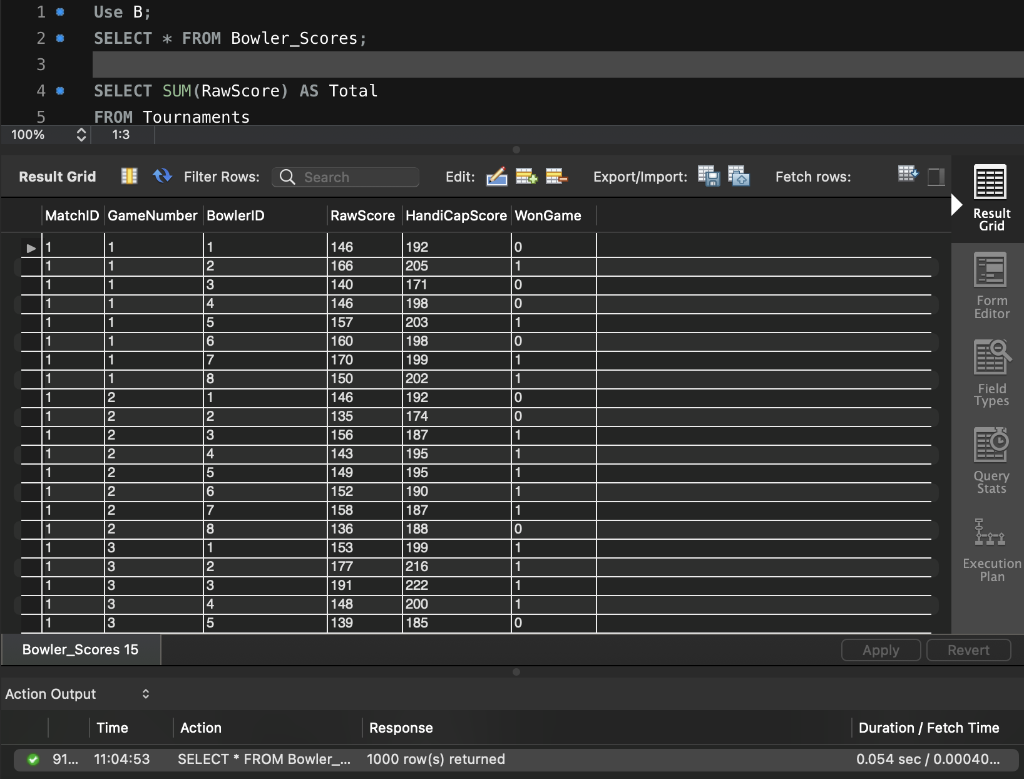The width and height of the screenshot is (1024, 779).
Task: Toggle the result side panel visibility
Action: click(936, 177)
